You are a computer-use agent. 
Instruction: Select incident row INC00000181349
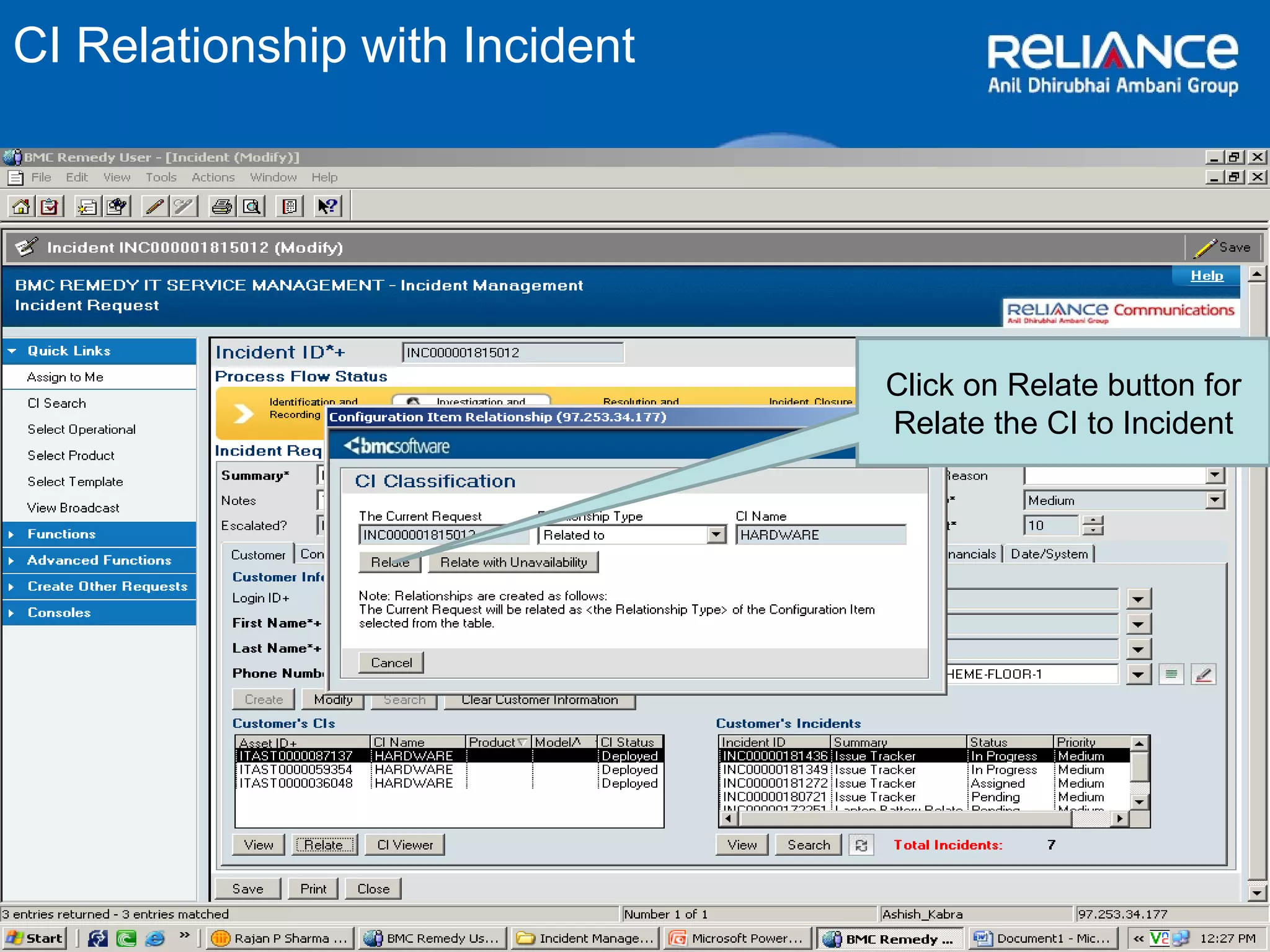click(x=924, y=769)
